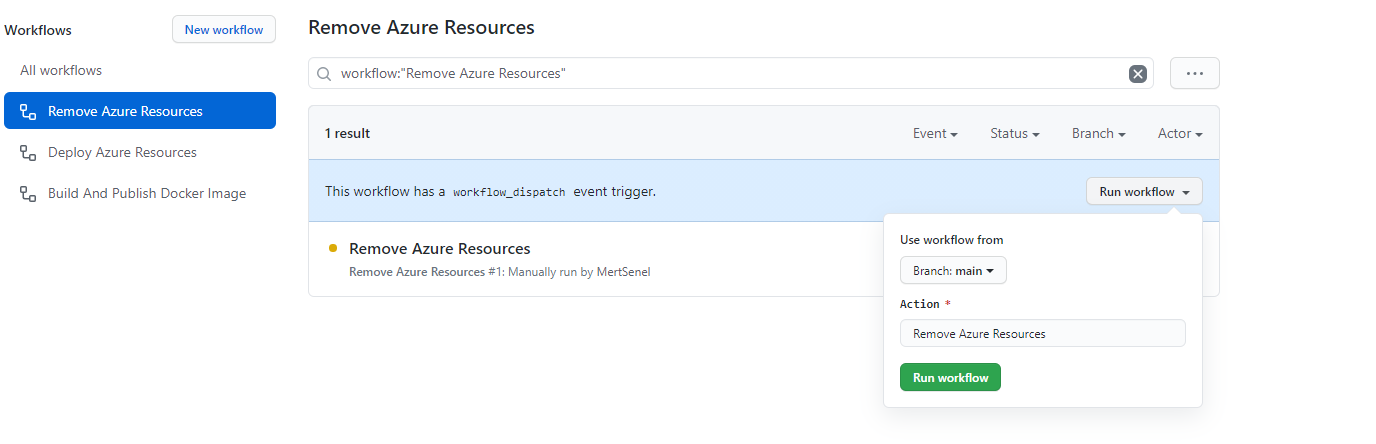Click the green Run workflow button
Image resolution: width=1376 pixels, height=444 pixels.
[x=950, y=377]
